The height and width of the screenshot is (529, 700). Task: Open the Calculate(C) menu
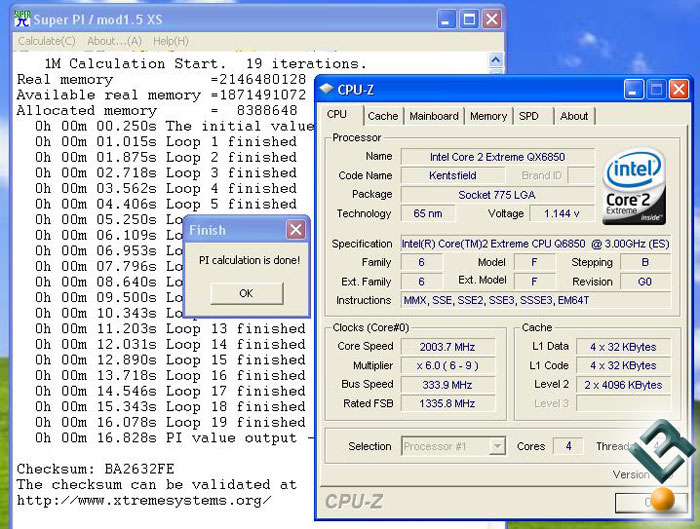[x=47, y=41]
